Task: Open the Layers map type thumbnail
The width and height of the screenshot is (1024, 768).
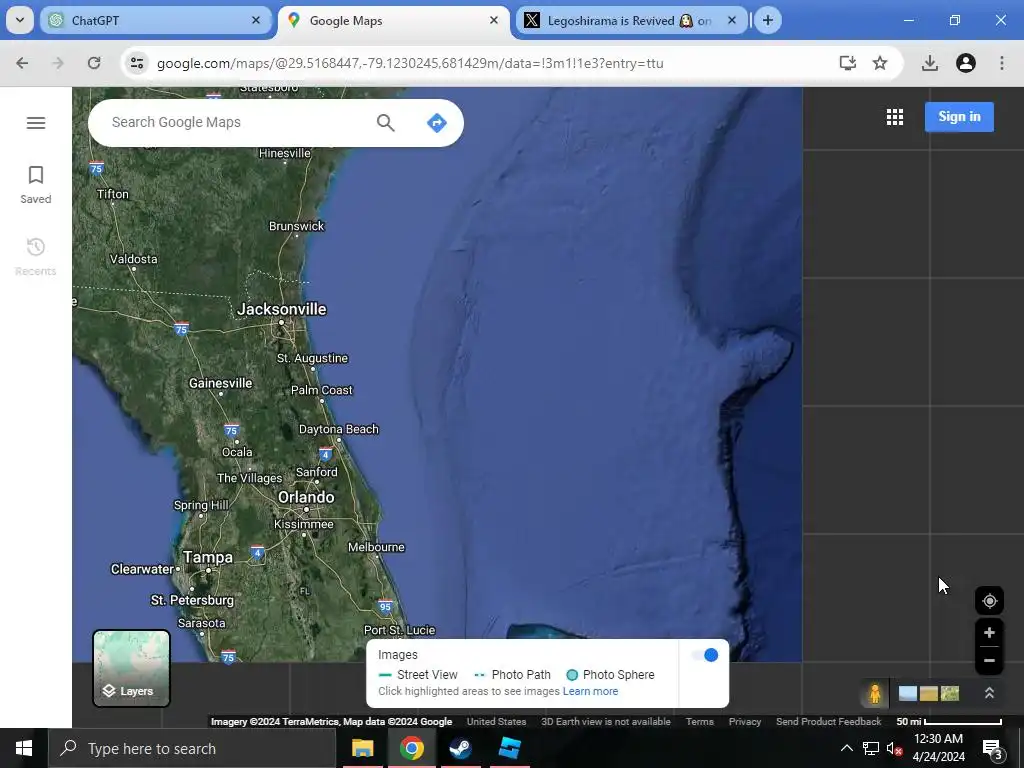Action: point(131,668)
